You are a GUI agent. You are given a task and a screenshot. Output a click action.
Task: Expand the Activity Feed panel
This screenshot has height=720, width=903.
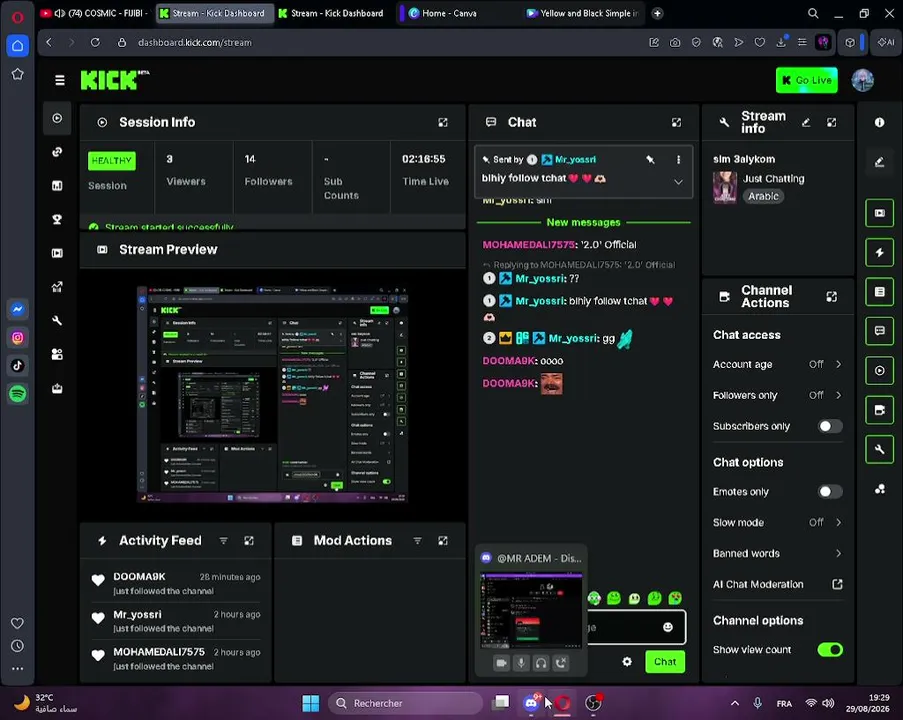(249, 540)
